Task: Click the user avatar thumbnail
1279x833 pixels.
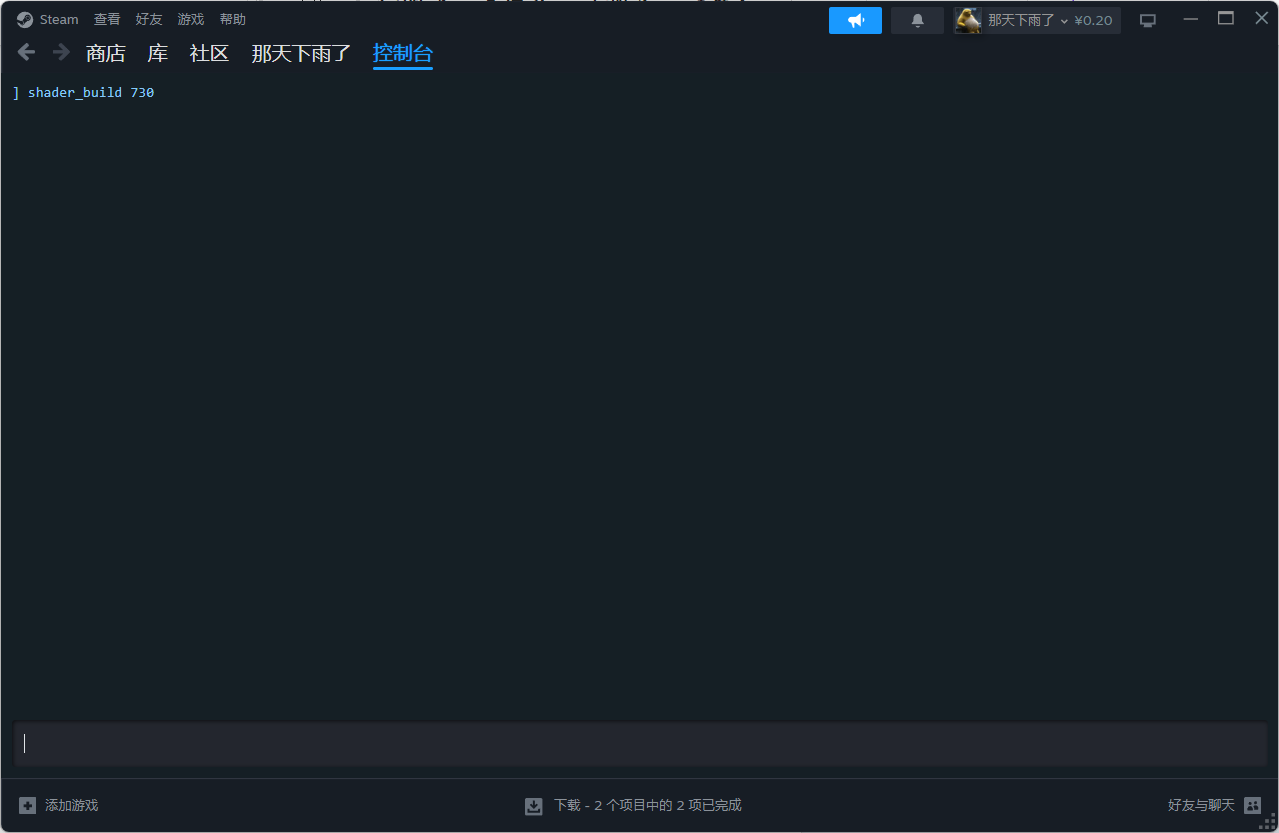Action: [x=968, y=20]
